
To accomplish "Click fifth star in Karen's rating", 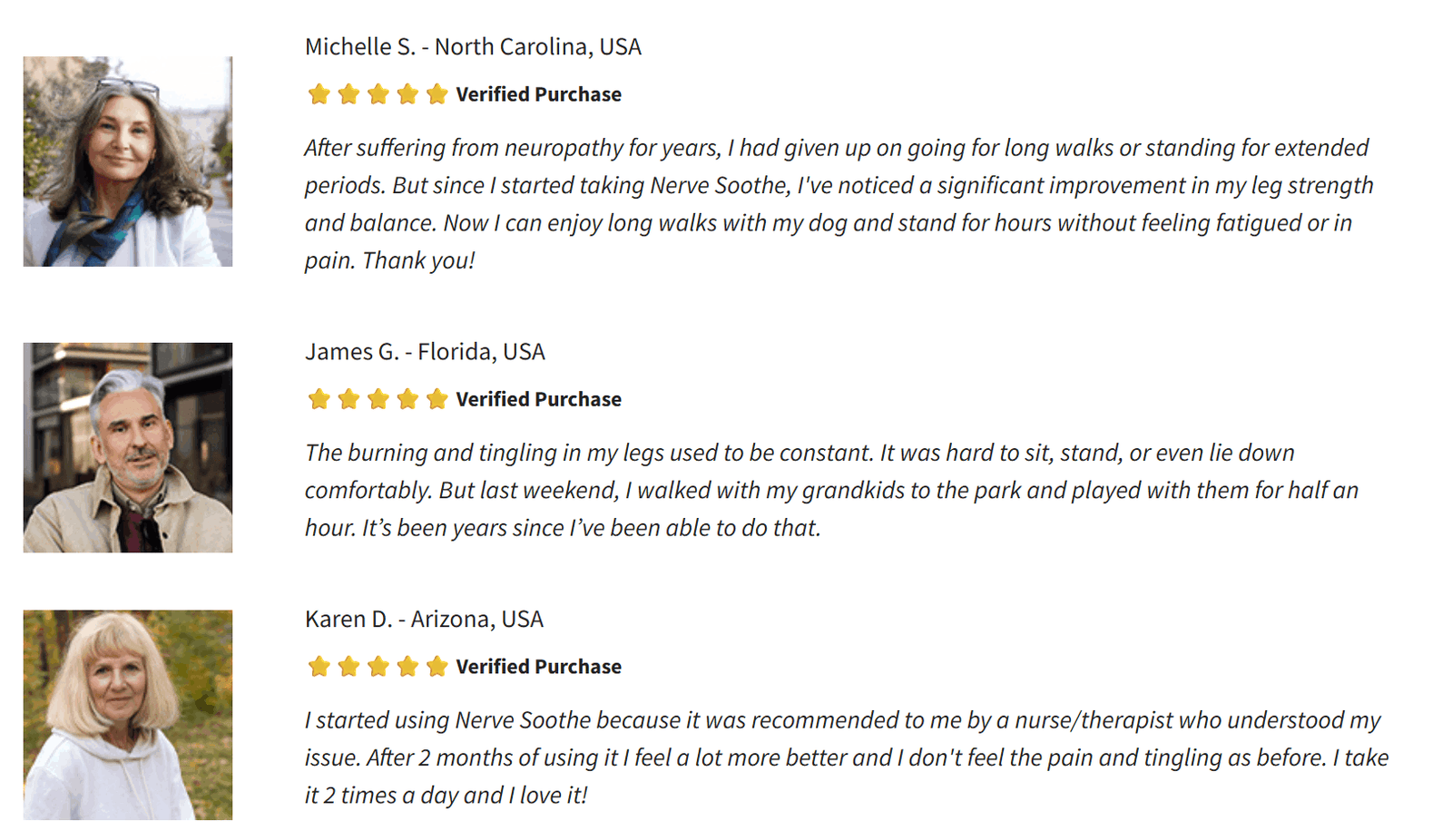I will [437, 667].
